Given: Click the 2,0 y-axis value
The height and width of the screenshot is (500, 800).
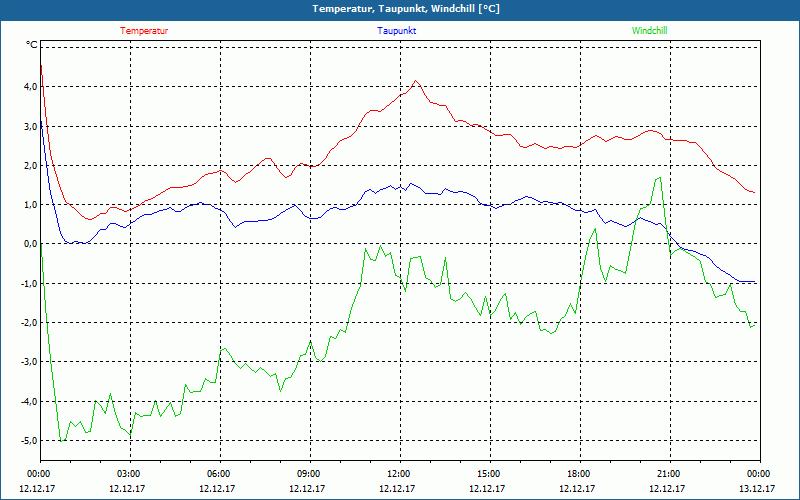Looking at the screenshot, I should click(31, 165).
